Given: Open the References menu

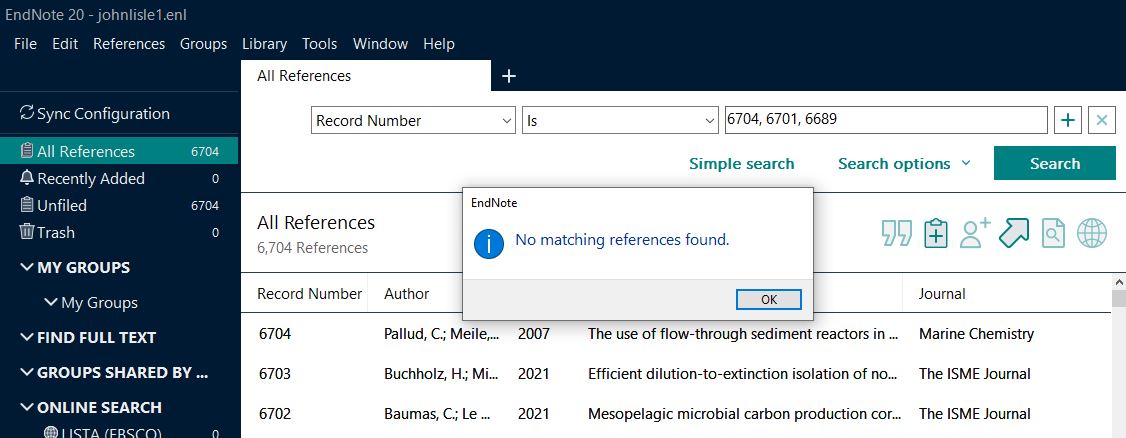Looking at the screenshot, I should point(129,44).
